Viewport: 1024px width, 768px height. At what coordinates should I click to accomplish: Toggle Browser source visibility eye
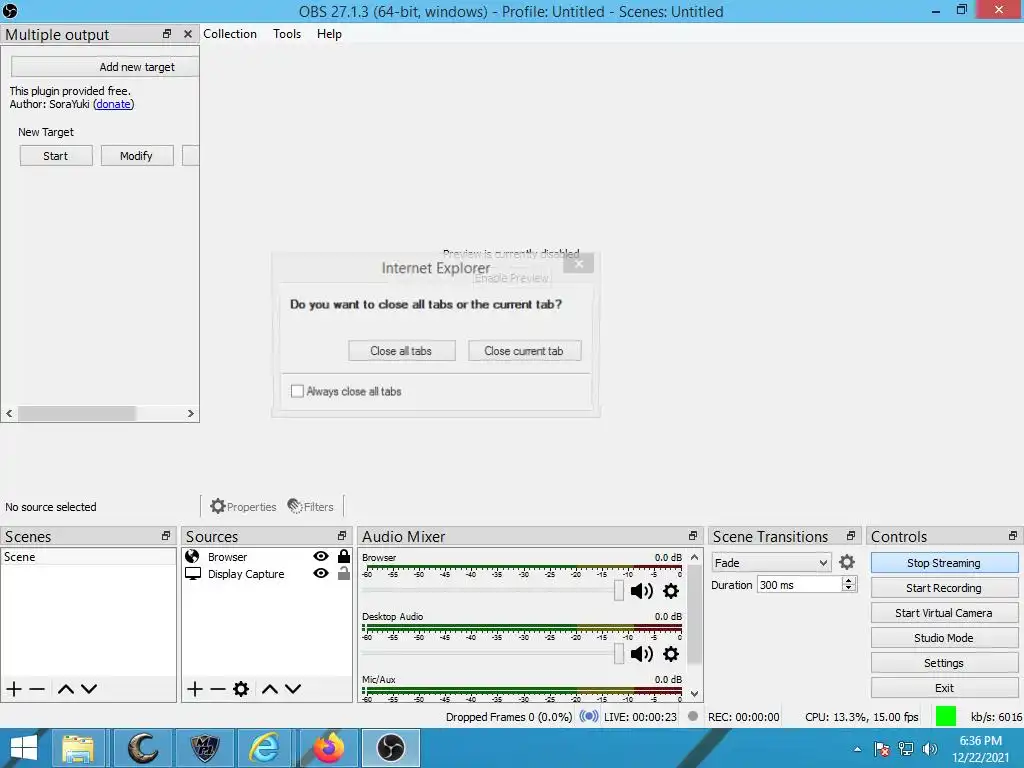point(321,556)
